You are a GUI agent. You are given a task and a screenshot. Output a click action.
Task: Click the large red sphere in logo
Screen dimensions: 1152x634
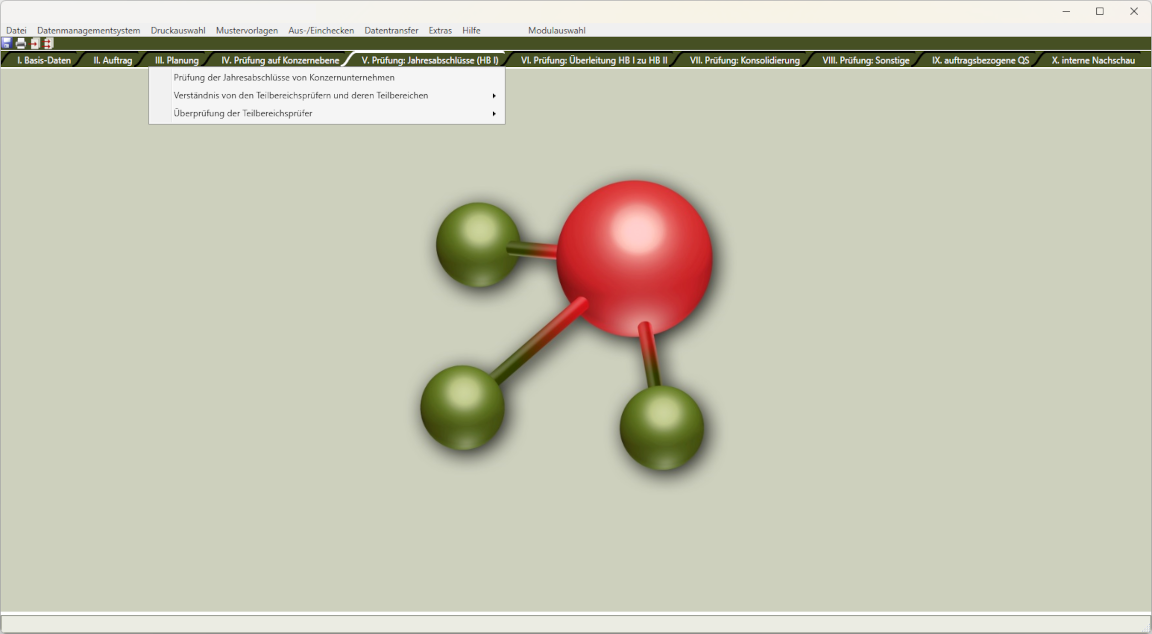pos(634,258)
